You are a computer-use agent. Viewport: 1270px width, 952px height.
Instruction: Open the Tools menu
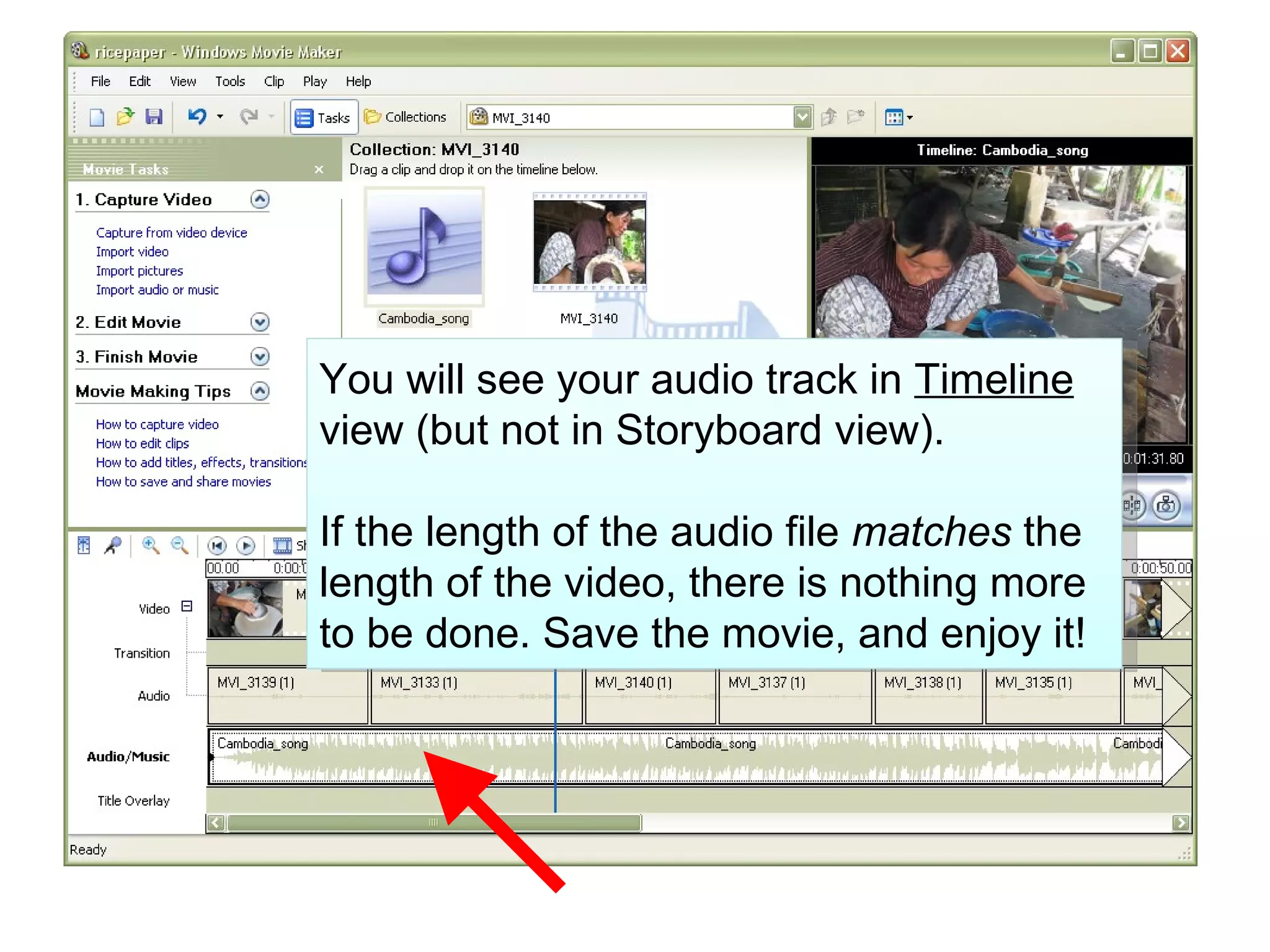click(x=230, y=81)
